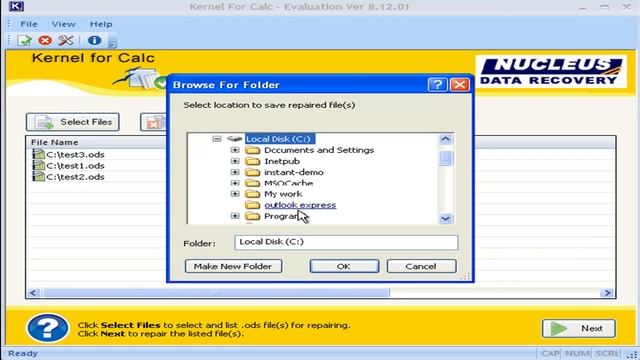
Task: Click the folder tree vertical scrollbar thumb
Action: pos(446,158)
